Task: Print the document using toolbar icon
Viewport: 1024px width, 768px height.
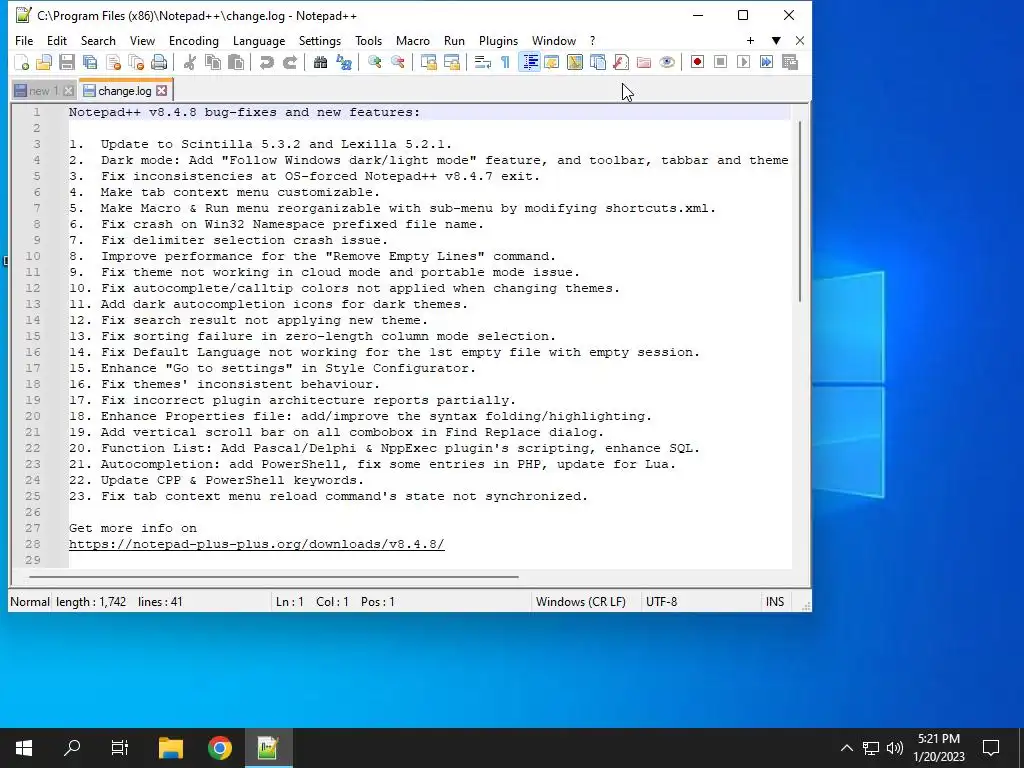Action: coord(159,62)
